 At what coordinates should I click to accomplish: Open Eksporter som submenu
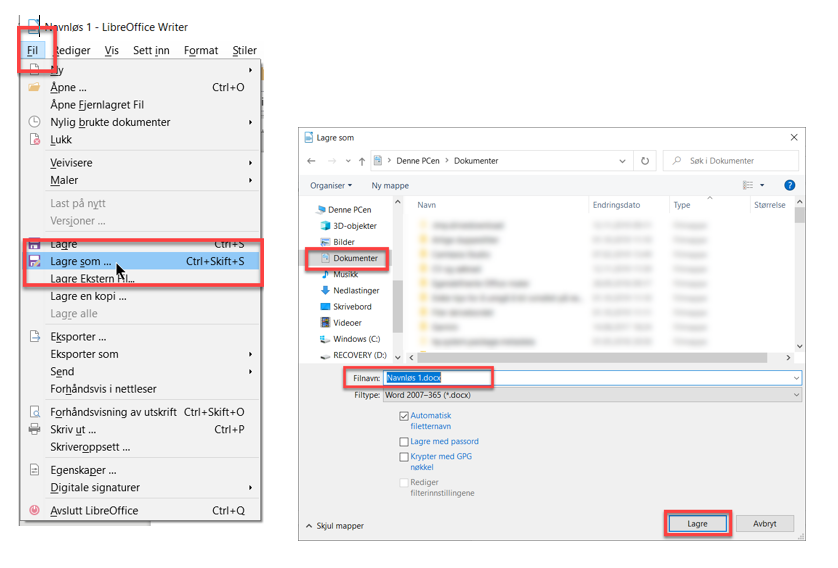(85, 354)
